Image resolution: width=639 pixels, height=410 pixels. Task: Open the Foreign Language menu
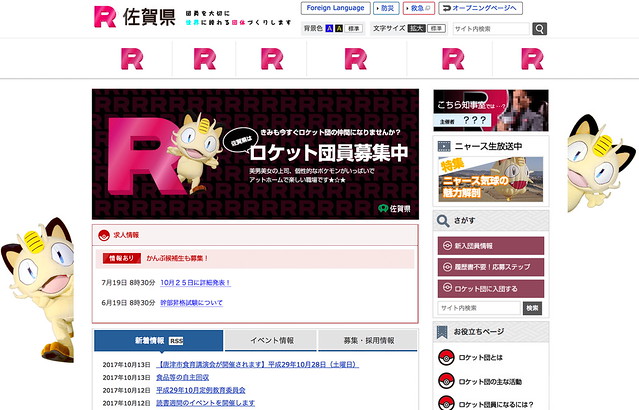pos(335,8)
